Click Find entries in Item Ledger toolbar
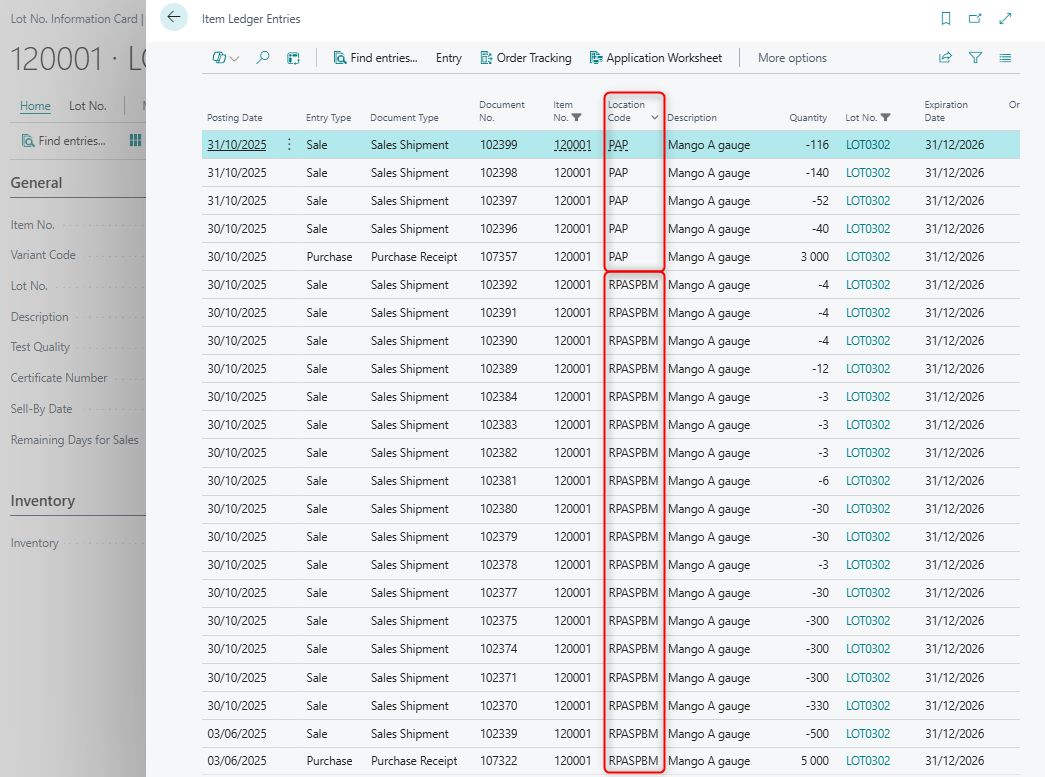The height and width of the screenshot is (777, 1045). tap(375, 58)
